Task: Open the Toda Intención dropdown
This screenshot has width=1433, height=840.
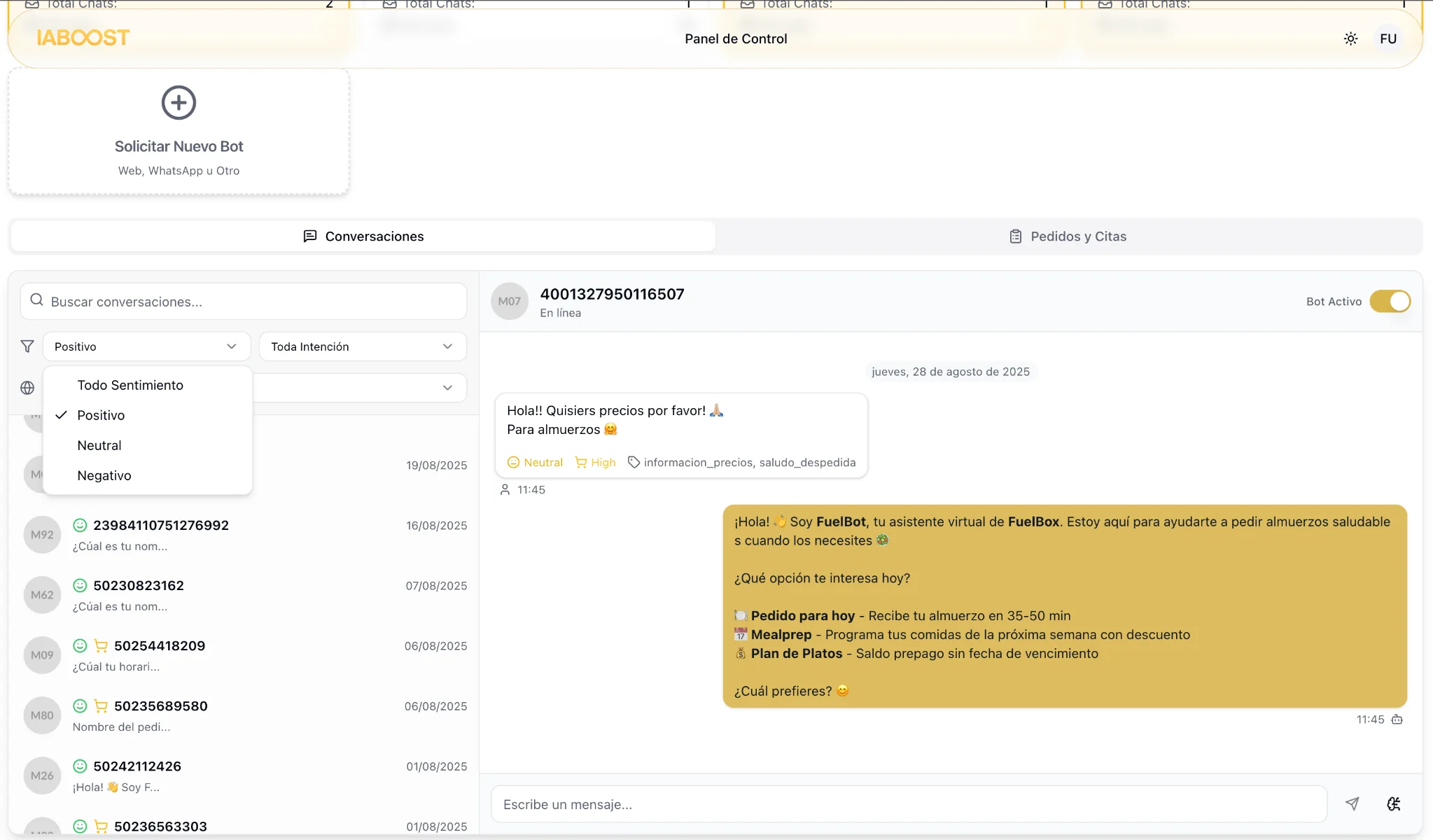Action: coord(361,346)
